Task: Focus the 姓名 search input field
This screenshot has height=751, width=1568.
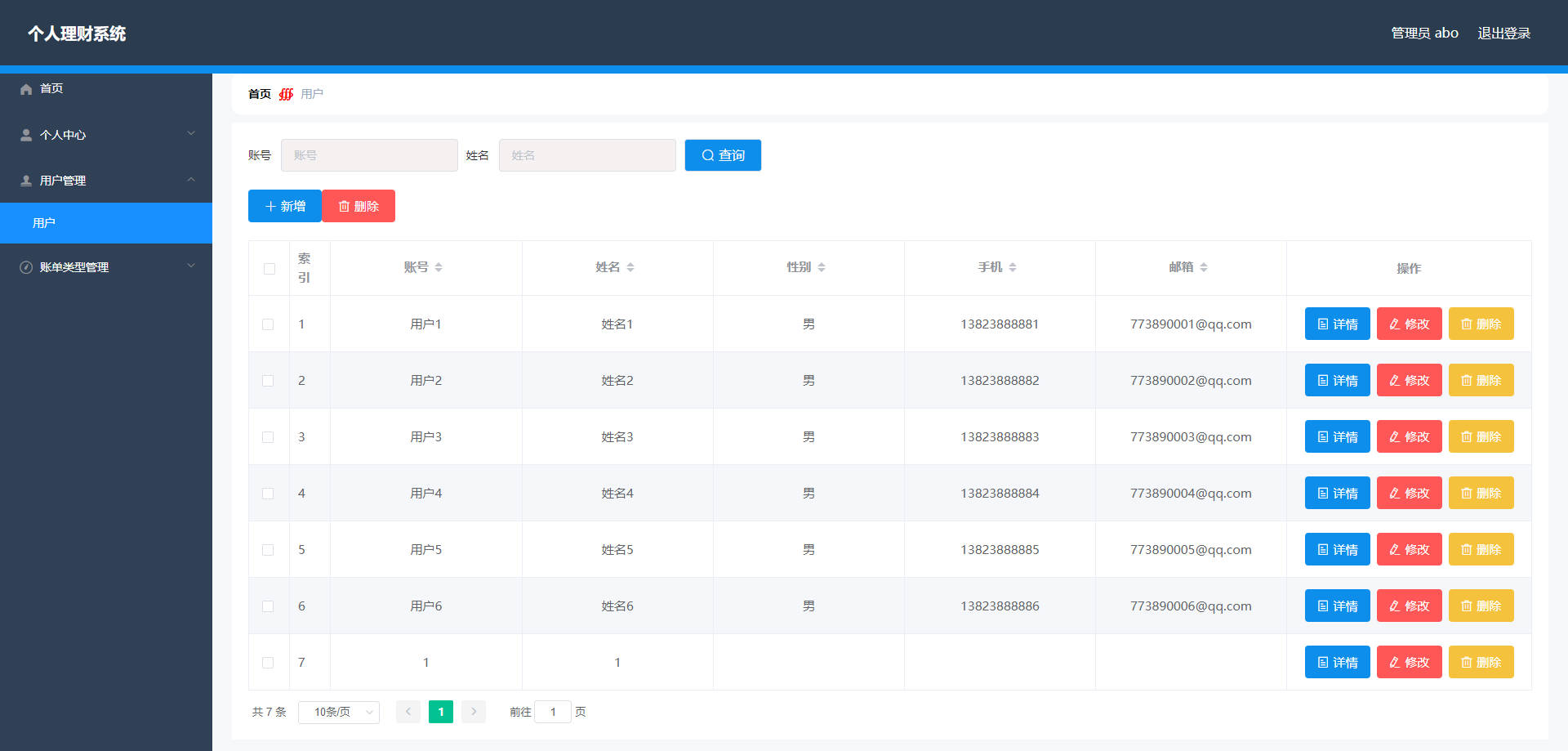Action: 587,155
